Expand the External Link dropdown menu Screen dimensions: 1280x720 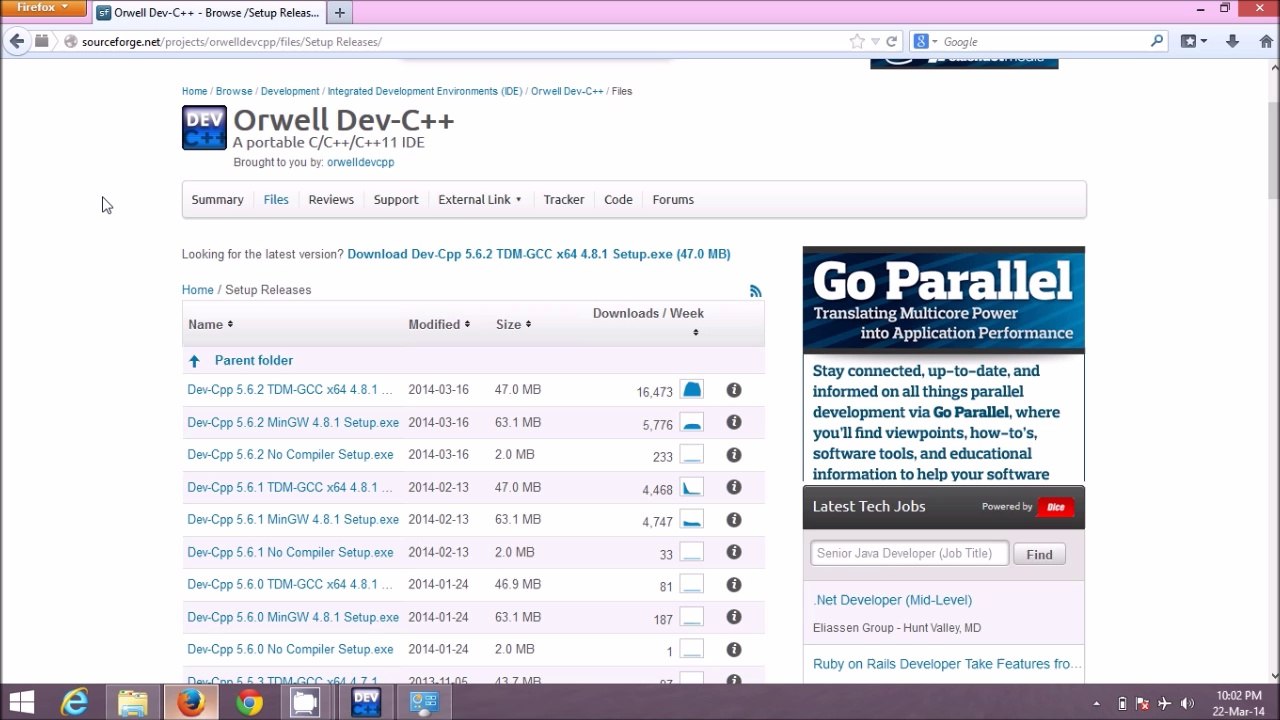pyautogui.click(x=479, y=200)
